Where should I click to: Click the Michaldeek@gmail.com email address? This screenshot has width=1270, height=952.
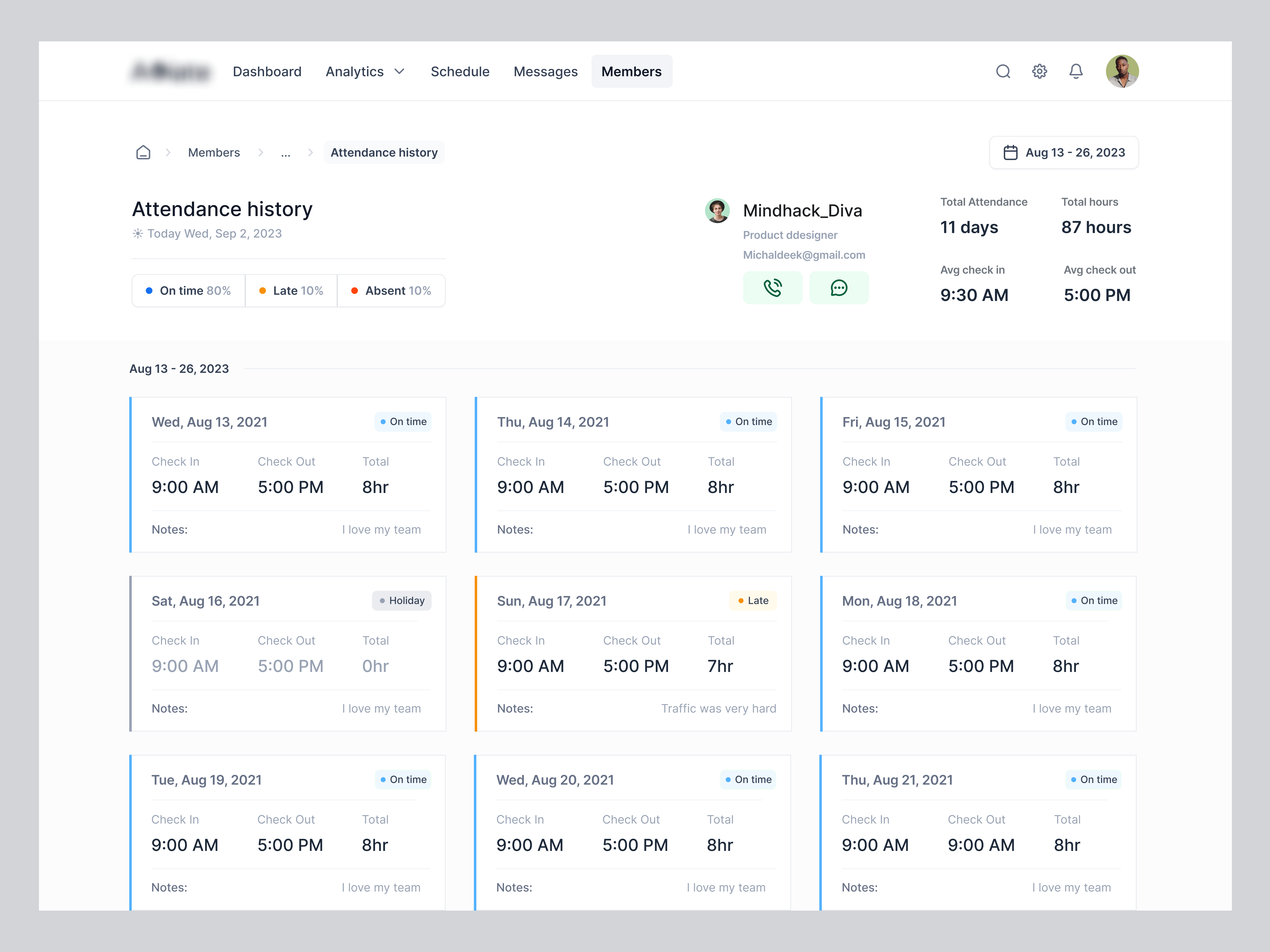(804, 255)
